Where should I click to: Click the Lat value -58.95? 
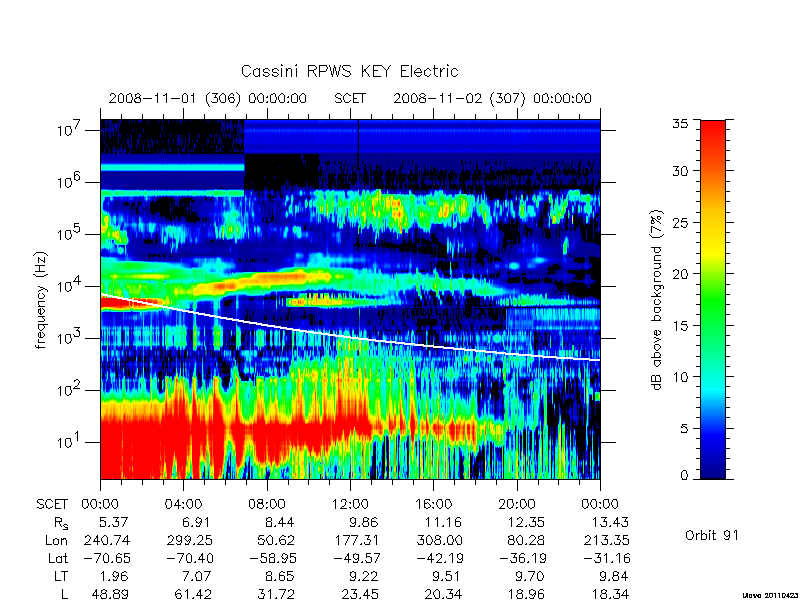(x=273, y=558)
